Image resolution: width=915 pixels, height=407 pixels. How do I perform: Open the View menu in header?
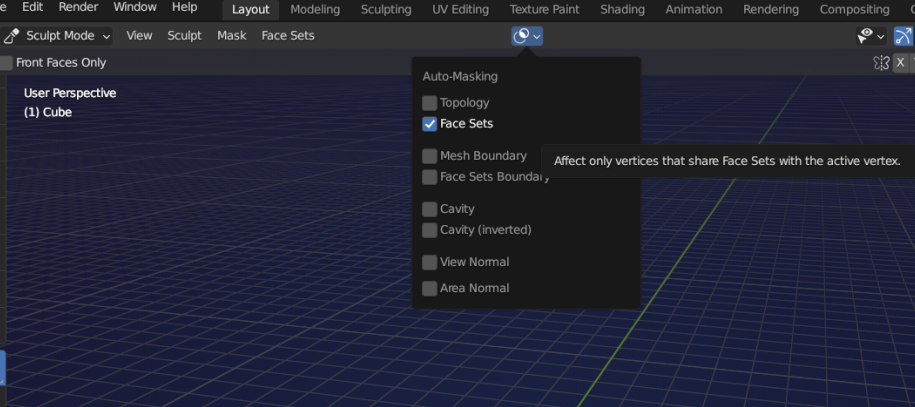pos(139,36)
